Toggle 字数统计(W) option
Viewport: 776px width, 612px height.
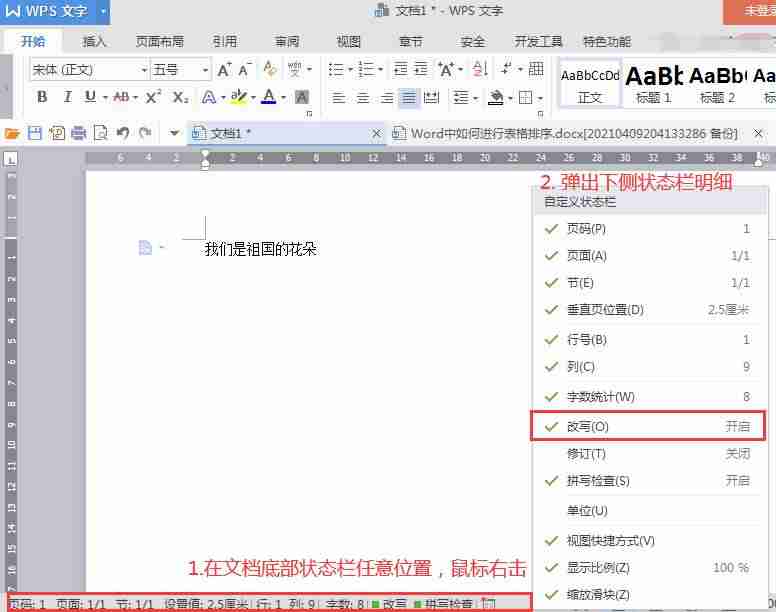[648, 397]
